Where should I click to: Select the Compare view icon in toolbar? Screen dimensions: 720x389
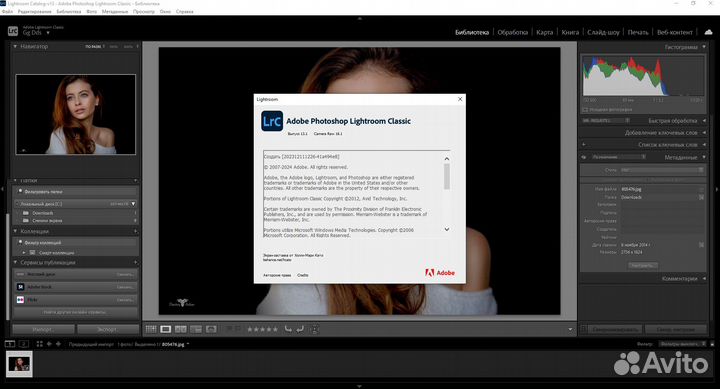click(181, 329)
